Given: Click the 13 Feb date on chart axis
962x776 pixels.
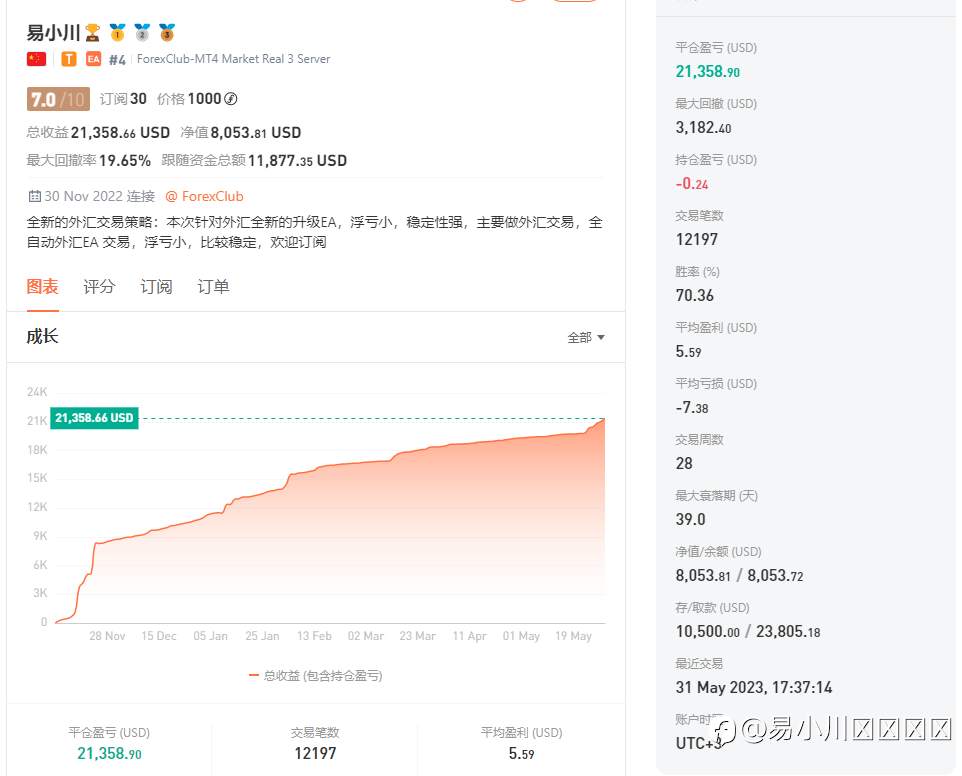Looking at the screenshot, I should [314, 636].
